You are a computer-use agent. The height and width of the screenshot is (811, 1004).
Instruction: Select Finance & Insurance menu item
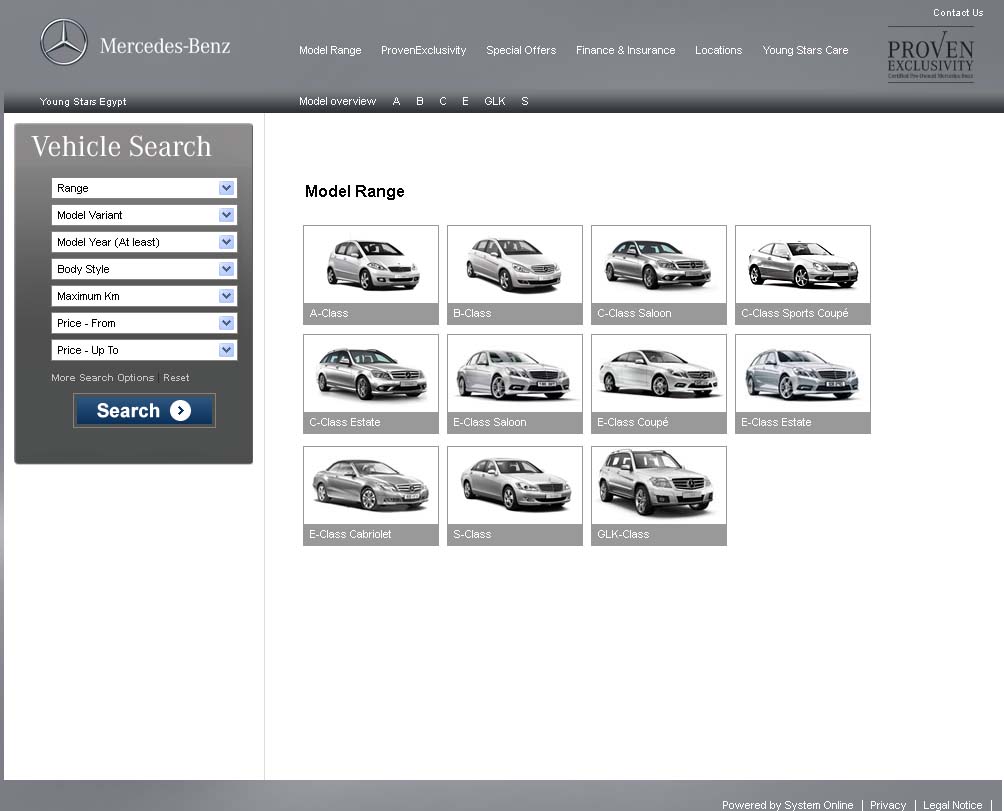click(x=626, y=50)
